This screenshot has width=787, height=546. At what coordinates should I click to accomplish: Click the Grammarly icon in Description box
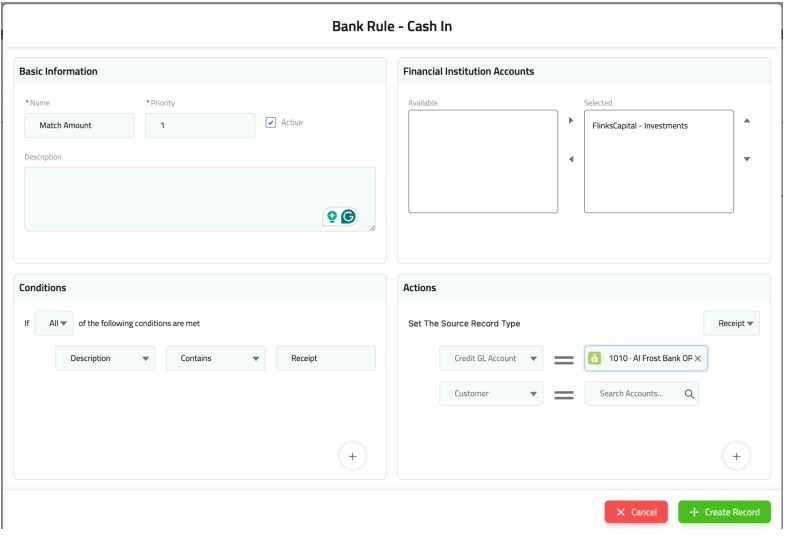[348, 217]
